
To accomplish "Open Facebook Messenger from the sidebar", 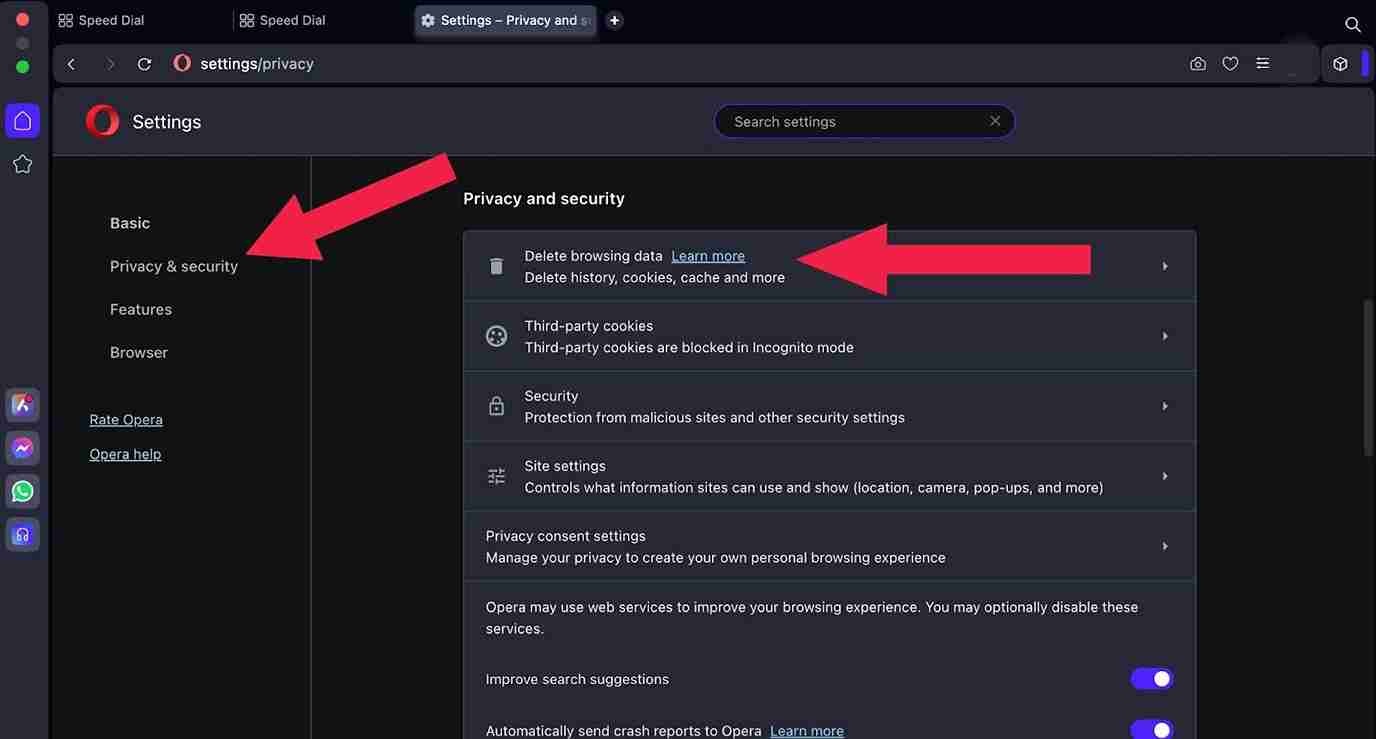I will [x=22, y=447].
